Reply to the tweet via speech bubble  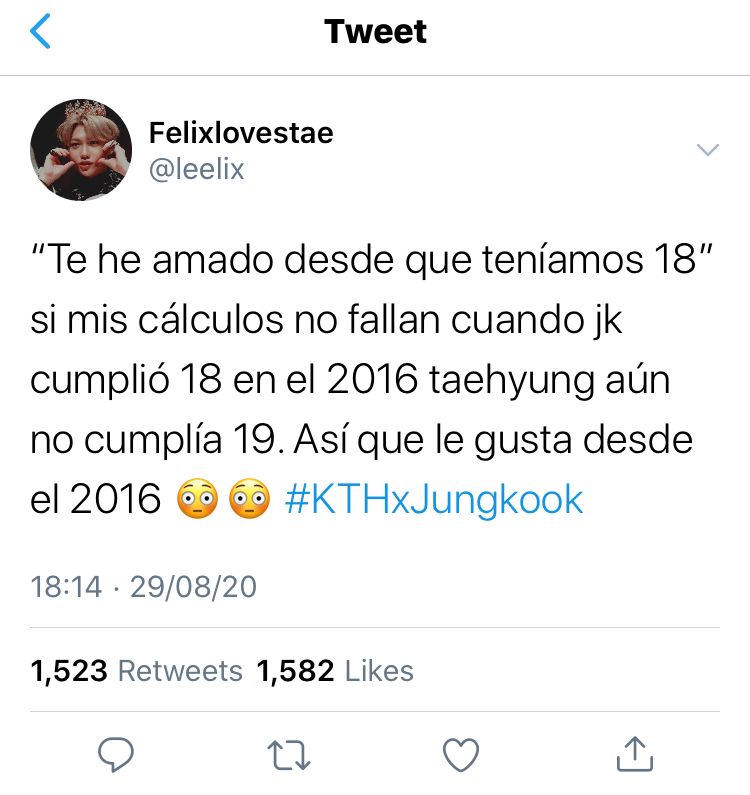click(116, 754)
